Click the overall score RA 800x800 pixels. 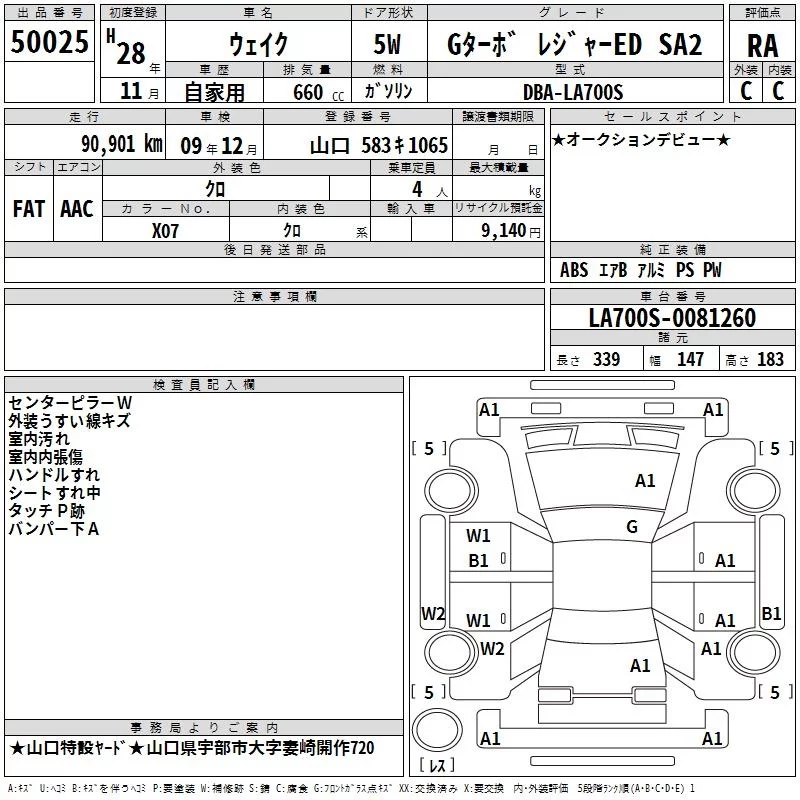[x=762, y=46]
